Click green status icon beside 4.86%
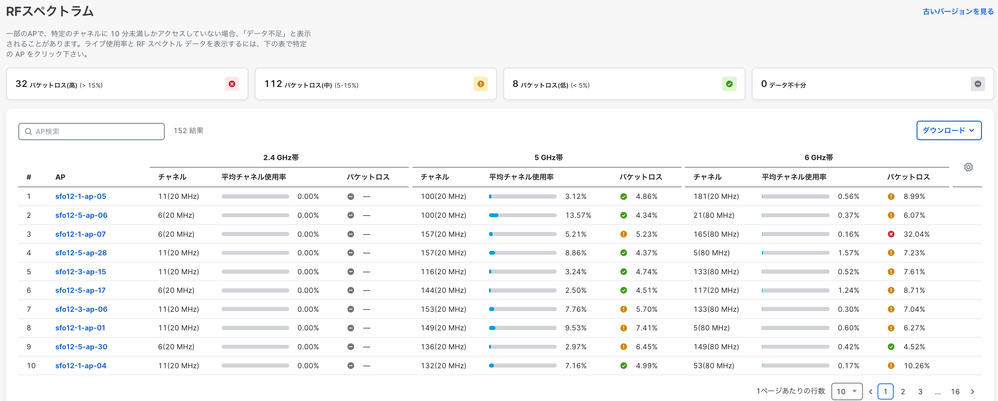 (623, 197)
